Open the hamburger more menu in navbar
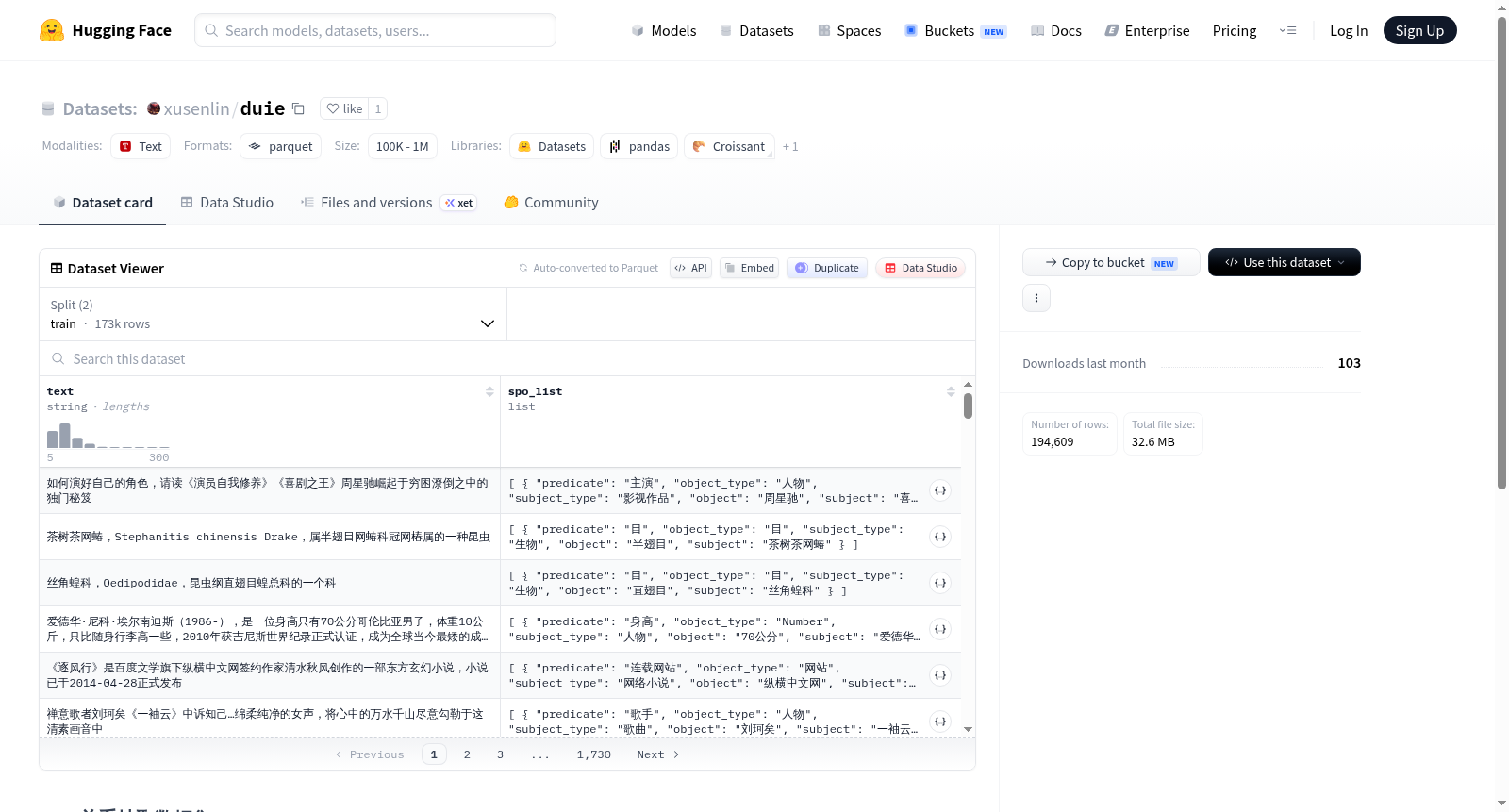This screenshot has height=812, width=1509. [x=1287, y=30]
